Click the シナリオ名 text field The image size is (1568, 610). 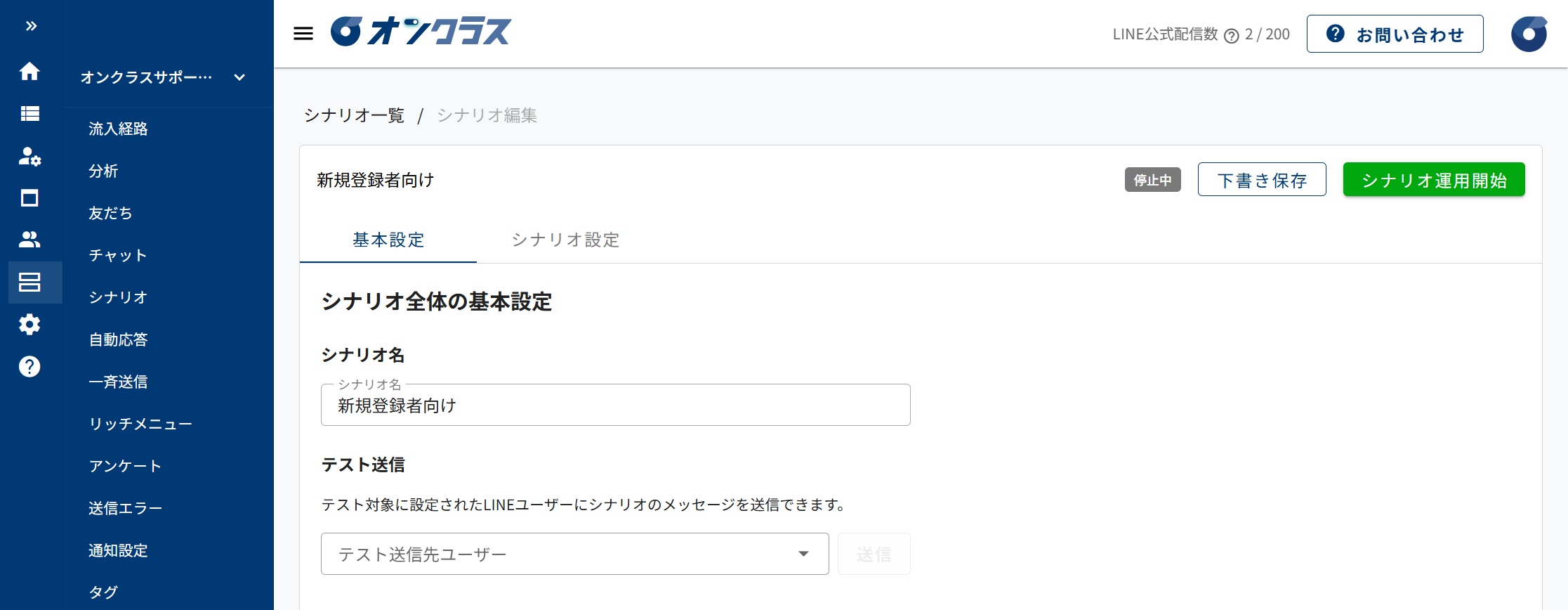[615, 405]
